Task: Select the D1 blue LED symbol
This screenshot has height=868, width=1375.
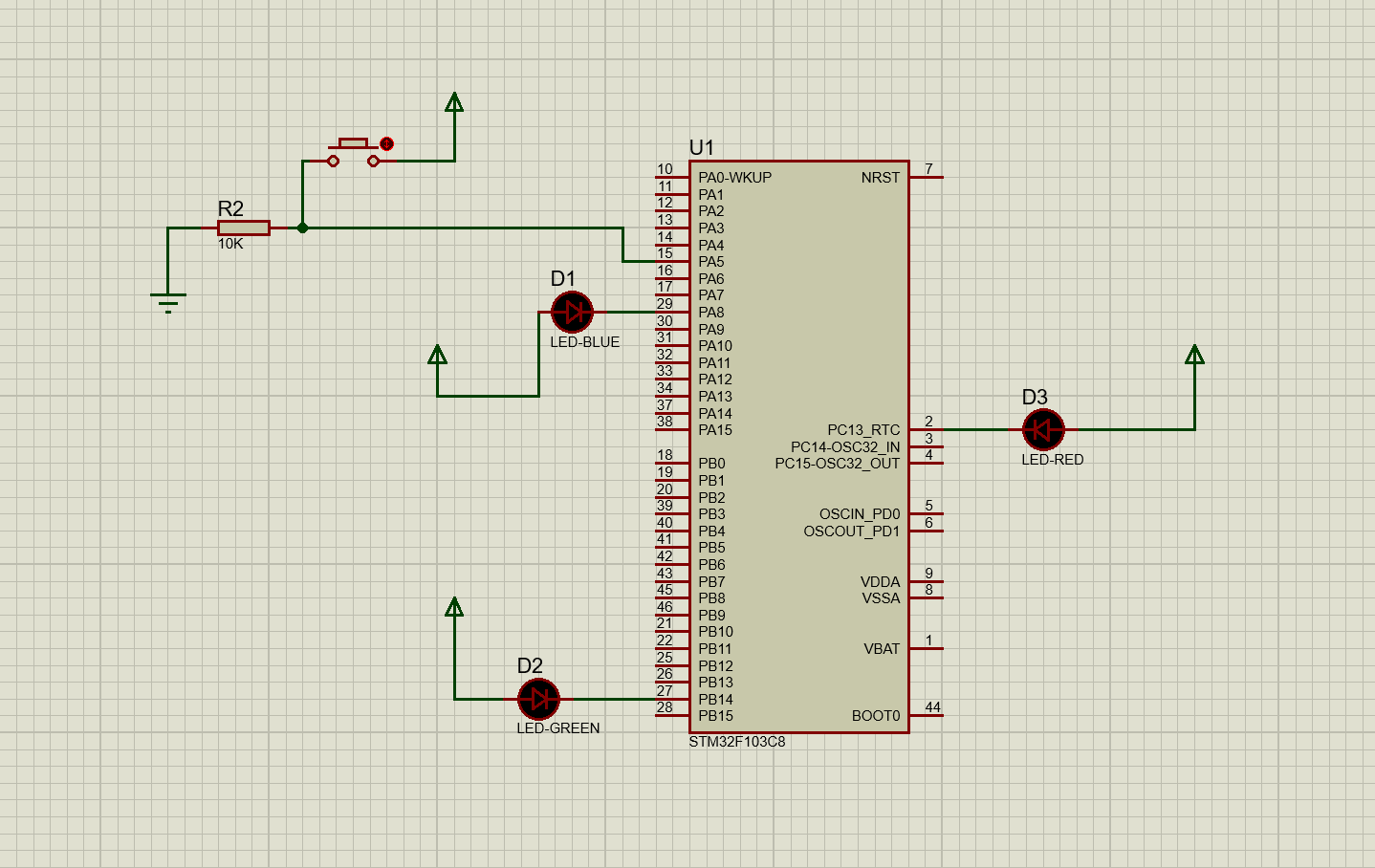Action: click(x=573, y=312)
